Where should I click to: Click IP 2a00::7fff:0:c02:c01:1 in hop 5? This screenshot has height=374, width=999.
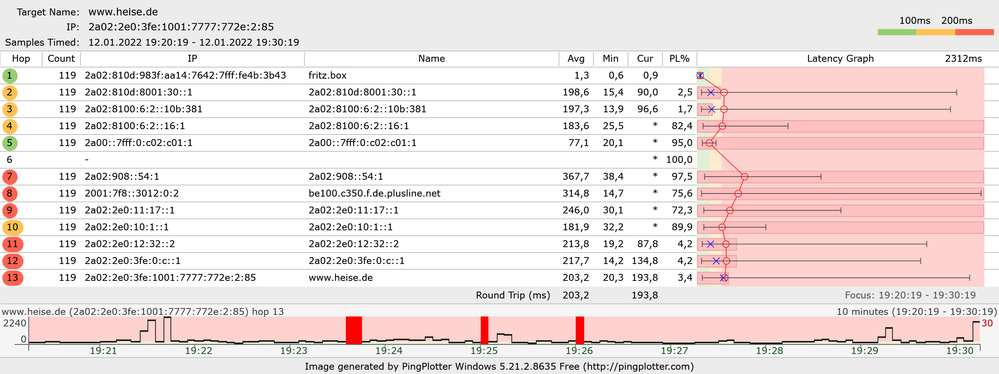pyautogui.click(x=138, y=143)
